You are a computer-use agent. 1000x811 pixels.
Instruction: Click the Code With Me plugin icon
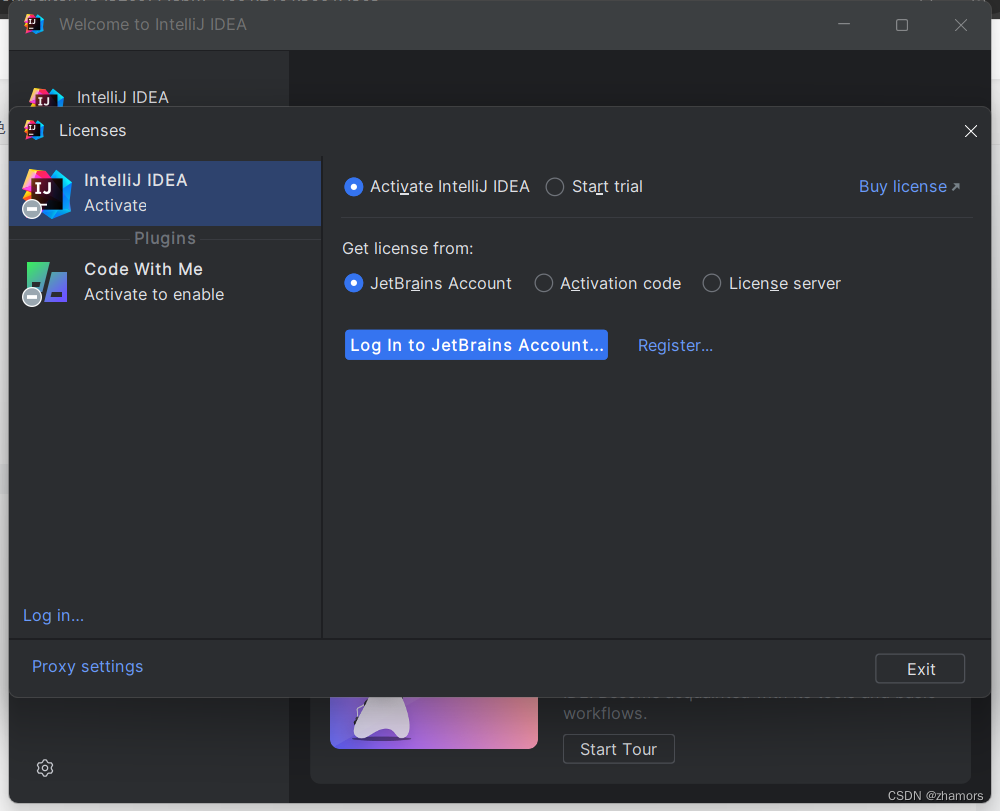pos(46,282)
